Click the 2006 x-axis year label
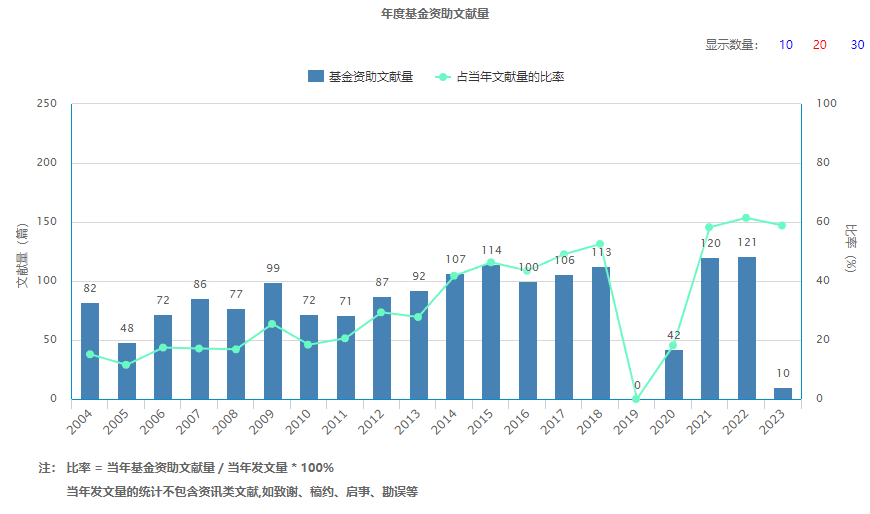870x514 pixels. click(152, 422)
